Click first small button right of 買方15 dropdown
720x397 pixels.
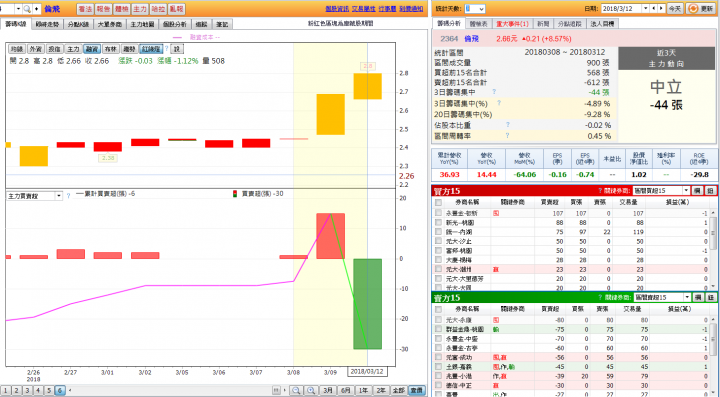697,190
